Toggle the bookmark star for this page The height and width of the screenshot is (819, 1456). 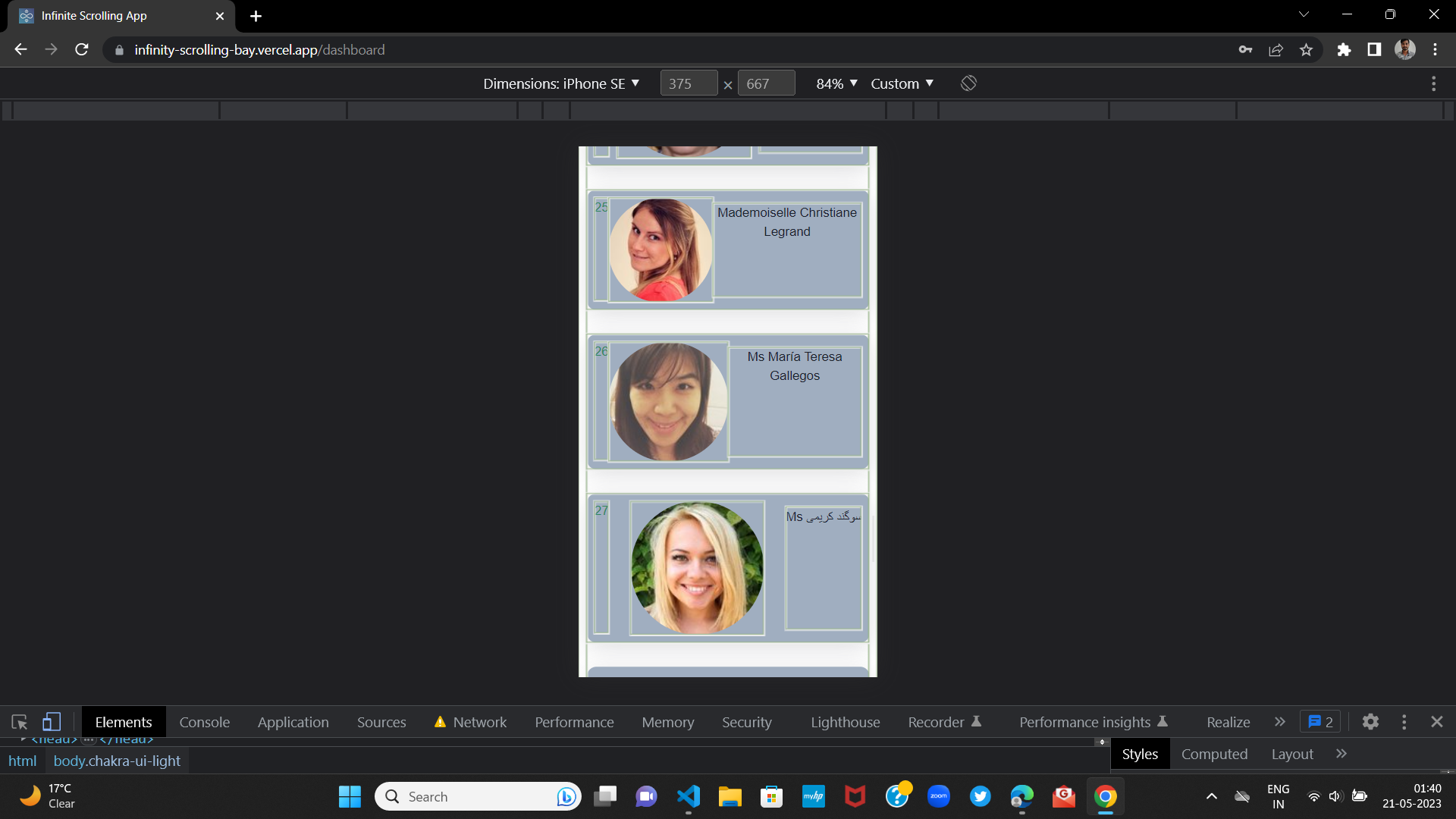[x=1306, y=49]
